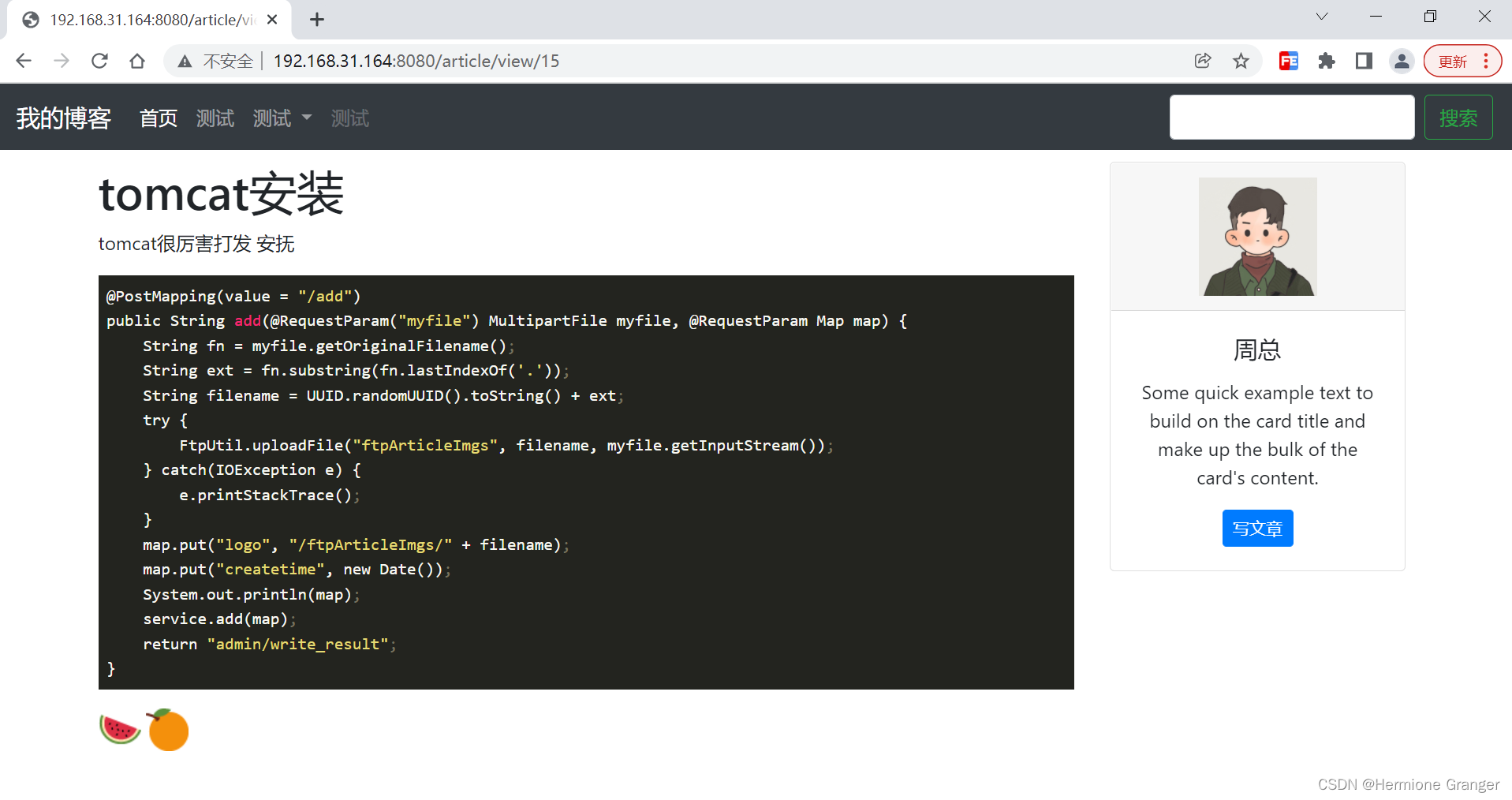
Task: Select the 192.168.31.164:8080/article tab
Action: pyautogui.click(x=149, y=20)
